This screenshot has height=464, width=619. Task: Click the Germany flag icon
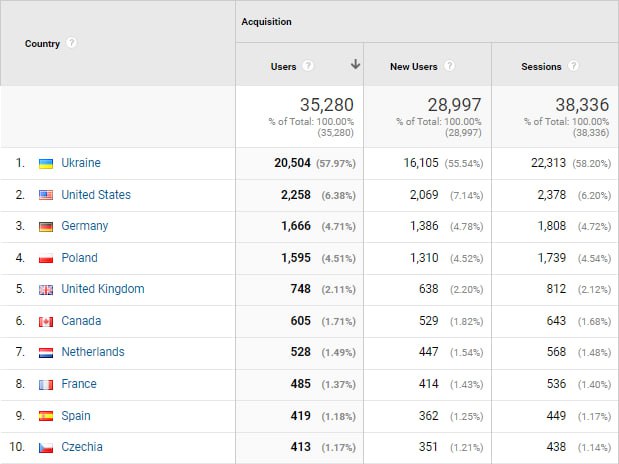click(46, 226)
